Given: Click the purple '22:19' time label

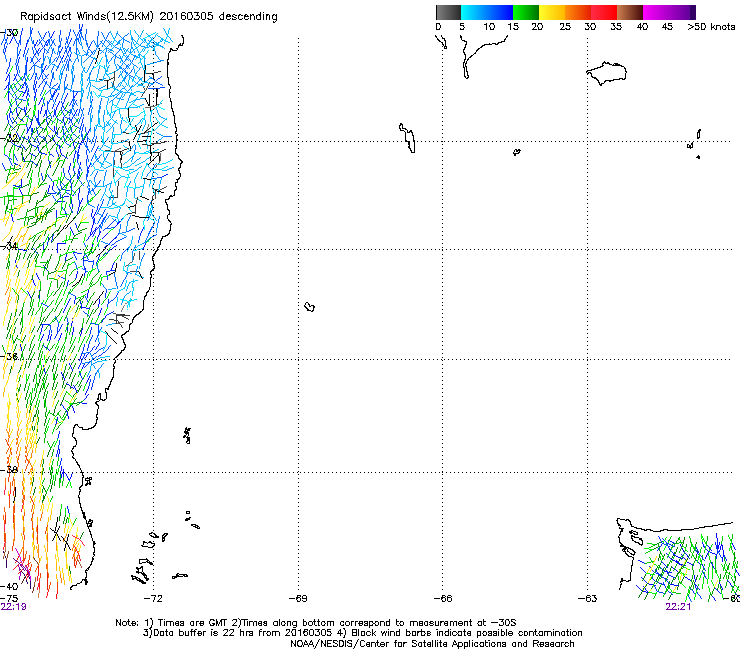Looking at the screenshot, I should pos(14,607).
